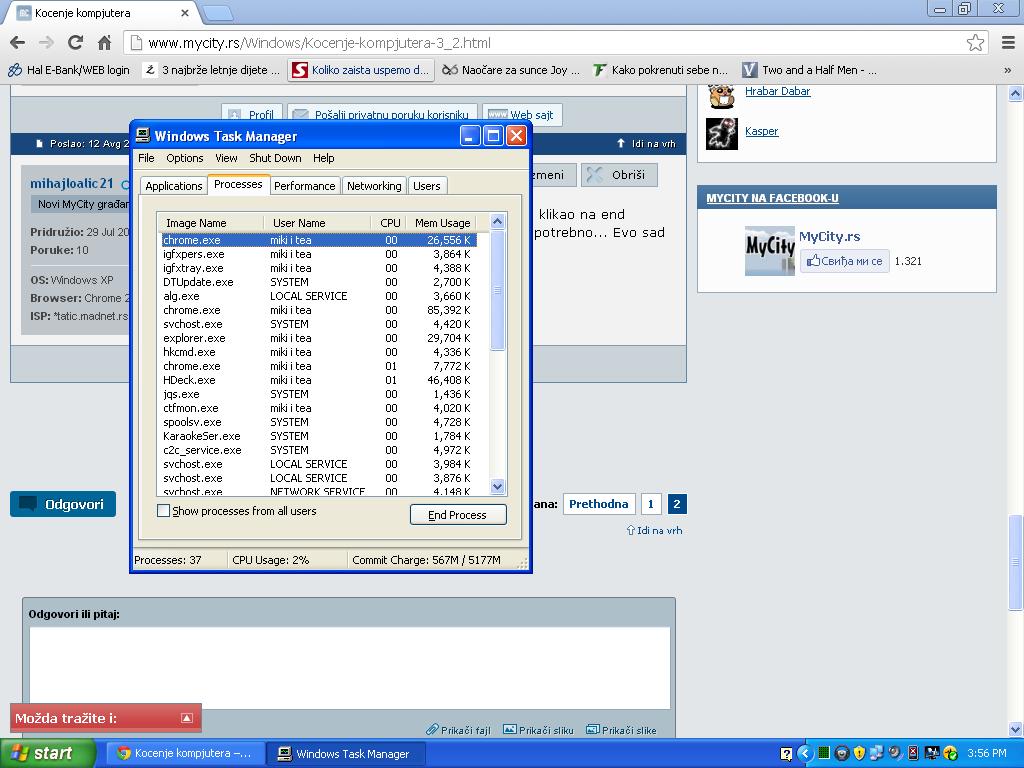This screenshot has width=1024, height=768.
Task: Switch to the Users tab
Action: click(x=426, y=186)
